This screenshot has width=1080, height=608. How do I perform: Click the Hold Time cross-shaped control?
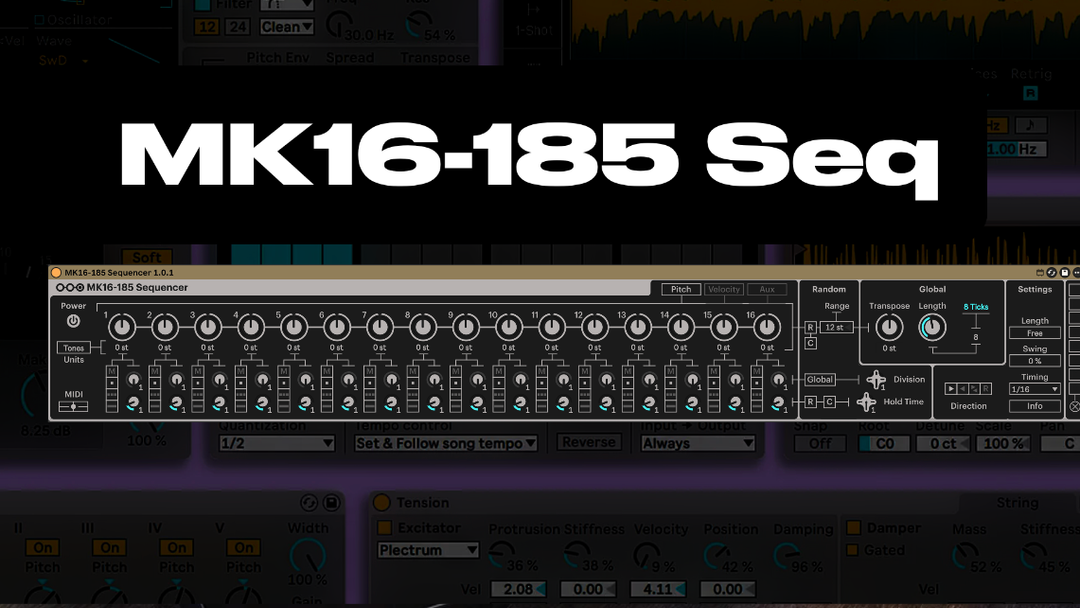866,402
